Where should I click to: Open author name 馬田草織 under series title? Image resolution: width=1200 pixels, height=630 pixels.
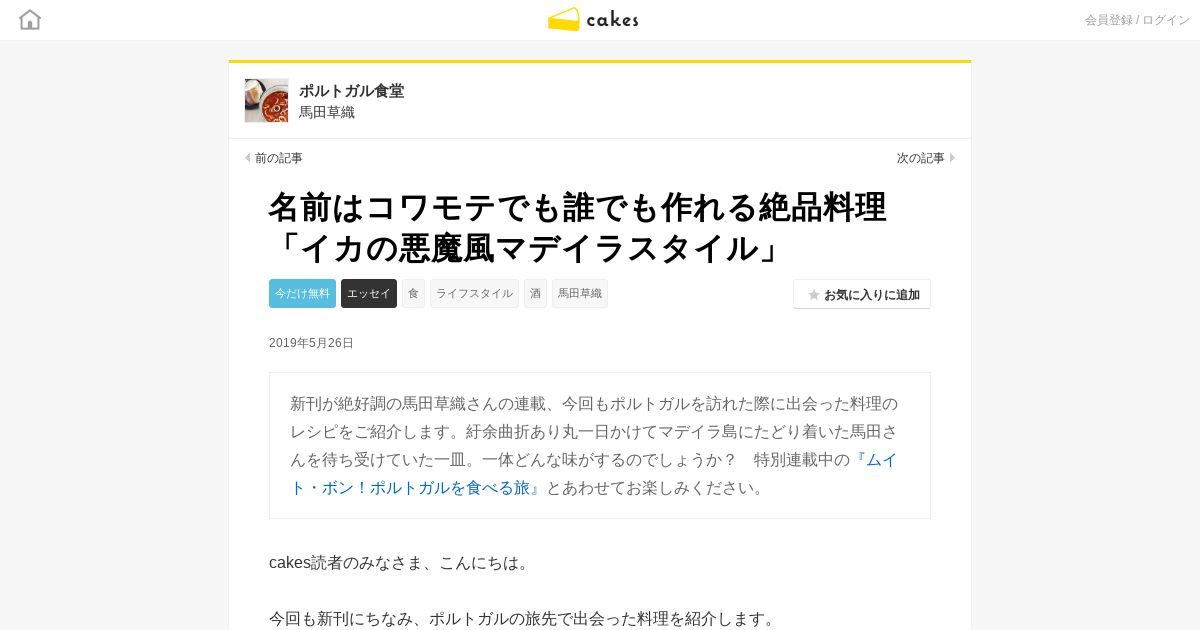[x=327, y=112]
